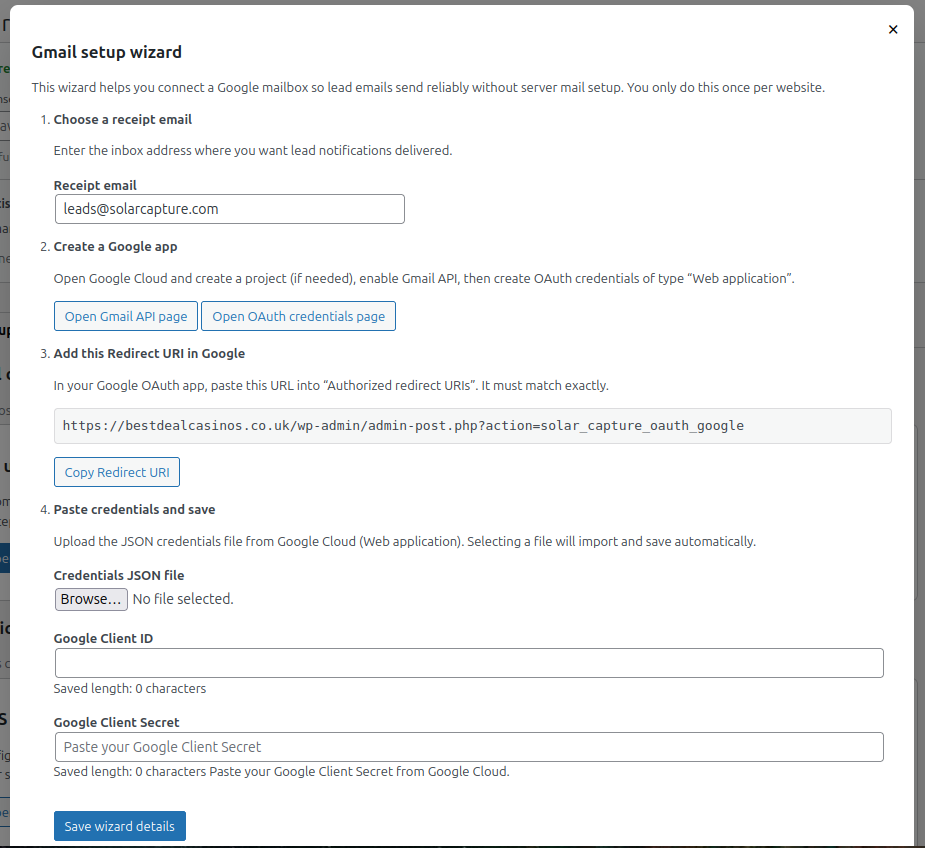Click the 'Google Client Secret' label

117,723
